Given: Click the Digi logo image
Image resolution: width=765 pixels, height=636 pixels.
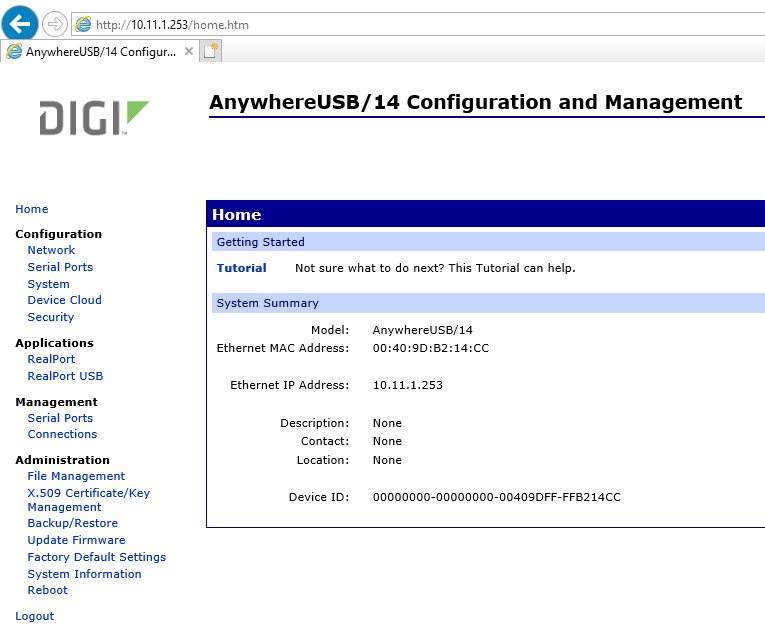Looking at the screenshot, I should click(94, 118).
